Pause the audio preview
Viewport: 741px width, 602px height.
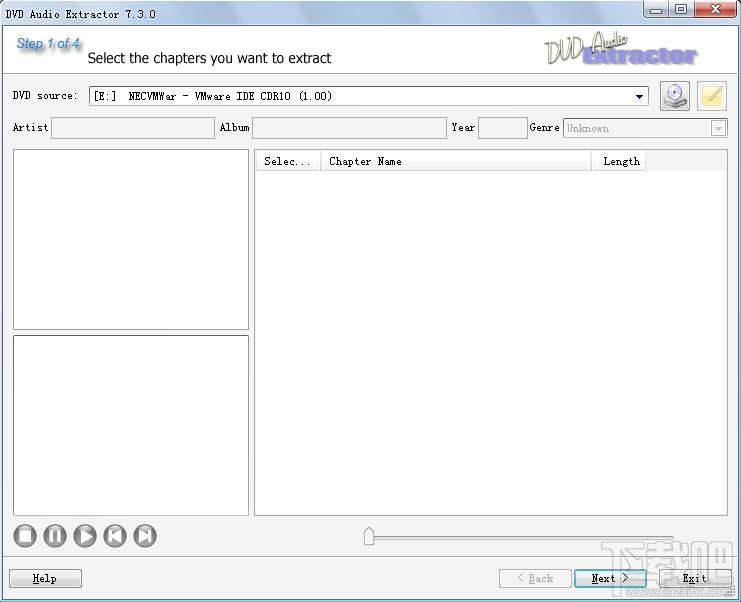(x=55, y=536)
